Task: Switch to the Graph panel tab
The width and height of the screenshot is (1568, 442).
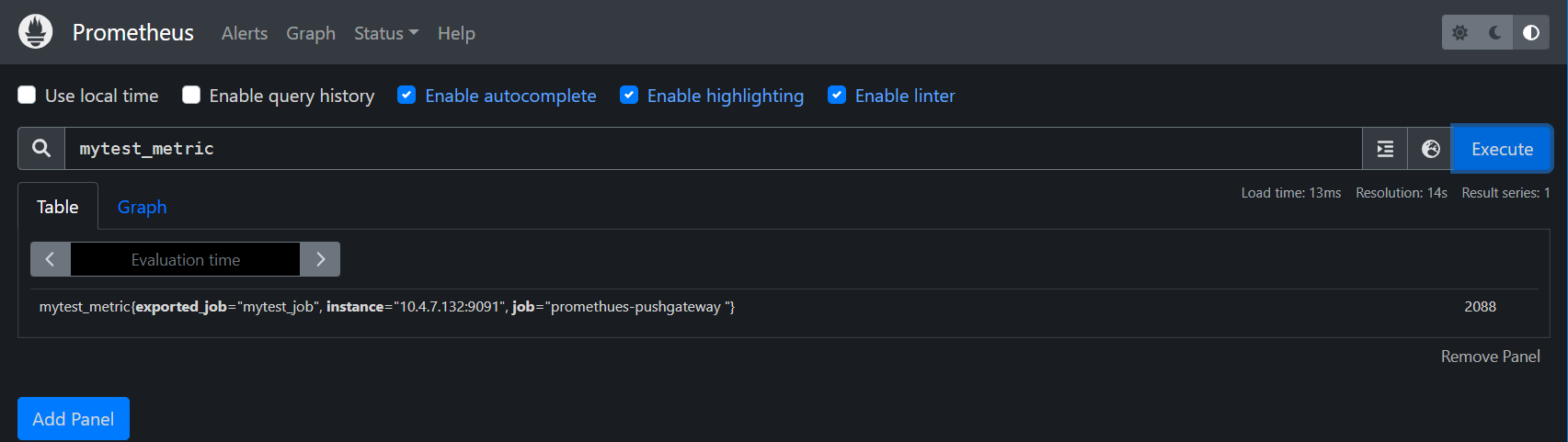Action: click(x=142, y=207)
